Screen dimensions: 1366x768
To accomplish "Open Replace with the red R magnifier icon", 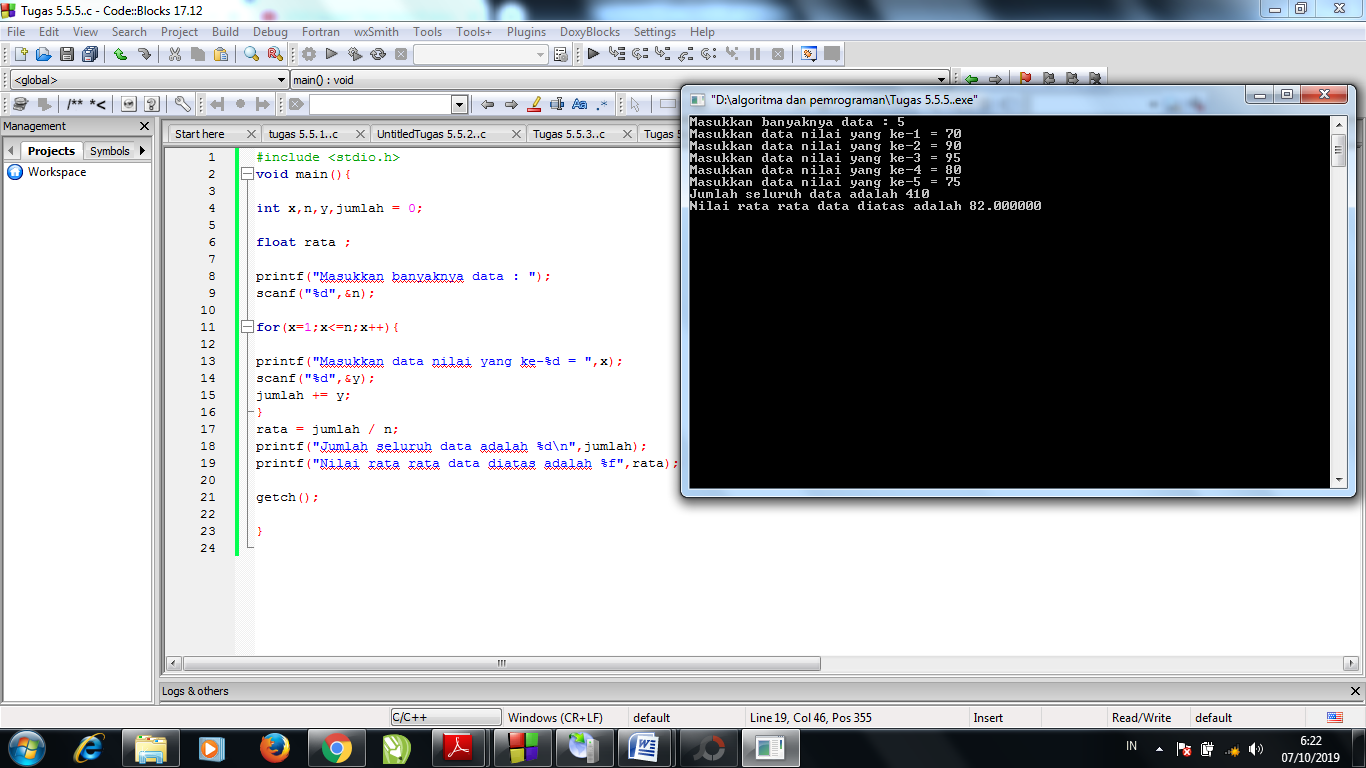I will point(274,54).
